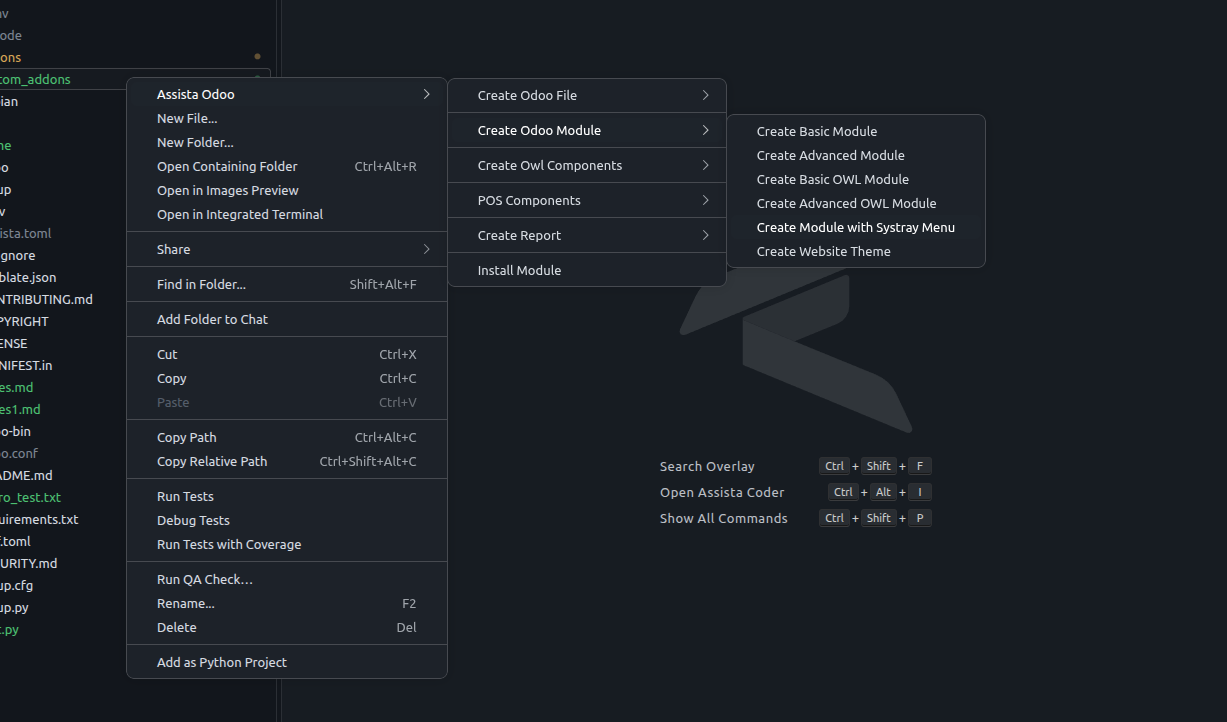Viewport: 1227px width, 722px height.
Task: Choose Find in Folder...
Action: coord(286,284)
